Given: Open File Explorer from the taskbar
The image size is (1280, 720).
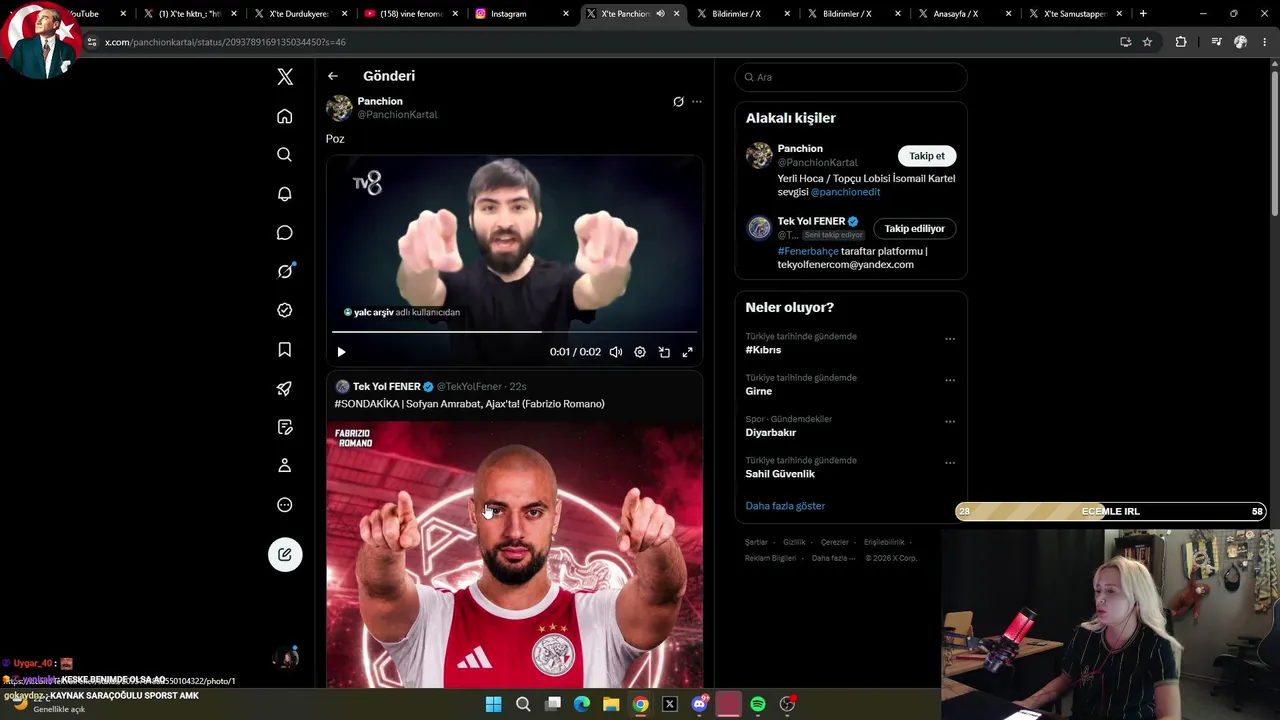Looking at the screenshot, I should pos(611,704).
